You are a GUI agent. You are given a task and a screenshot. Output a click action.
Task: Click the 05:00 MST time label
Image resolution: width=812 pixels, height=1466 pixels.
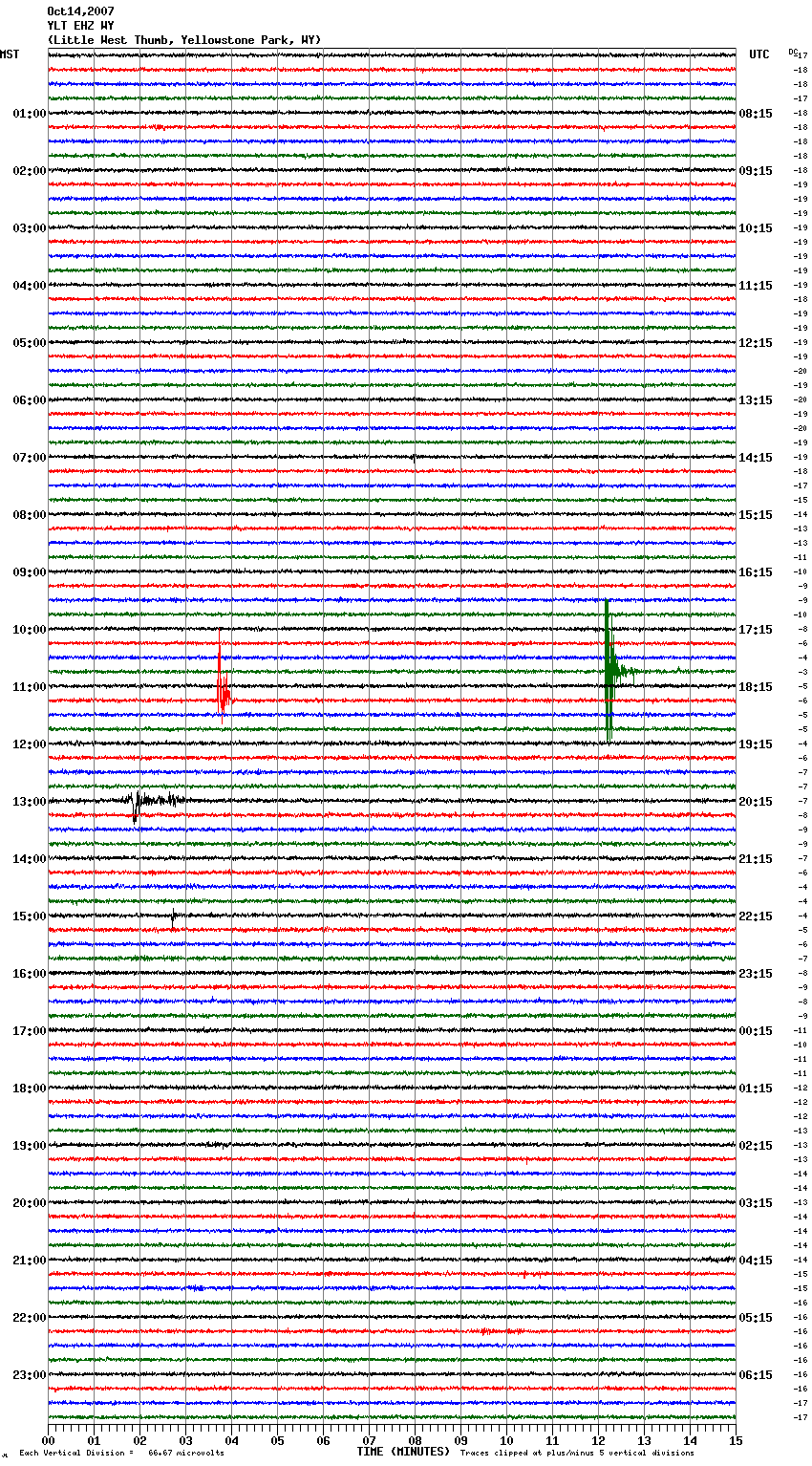tap(30, 343)
